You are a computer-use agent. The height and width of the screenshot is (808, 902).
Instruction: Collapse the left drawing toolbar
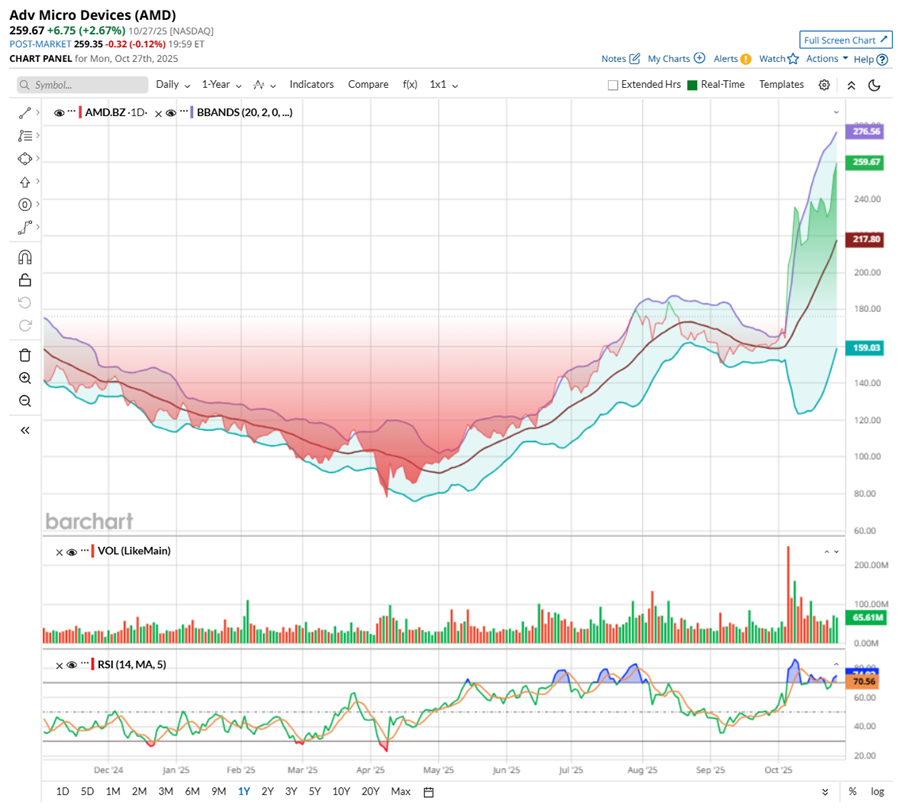tap(25, 430)
